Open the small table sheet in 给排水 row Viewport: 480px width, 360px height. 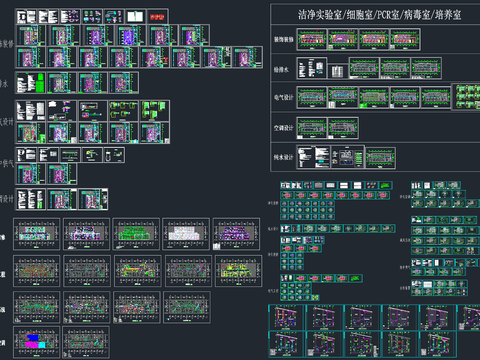(x=338, y=71)
